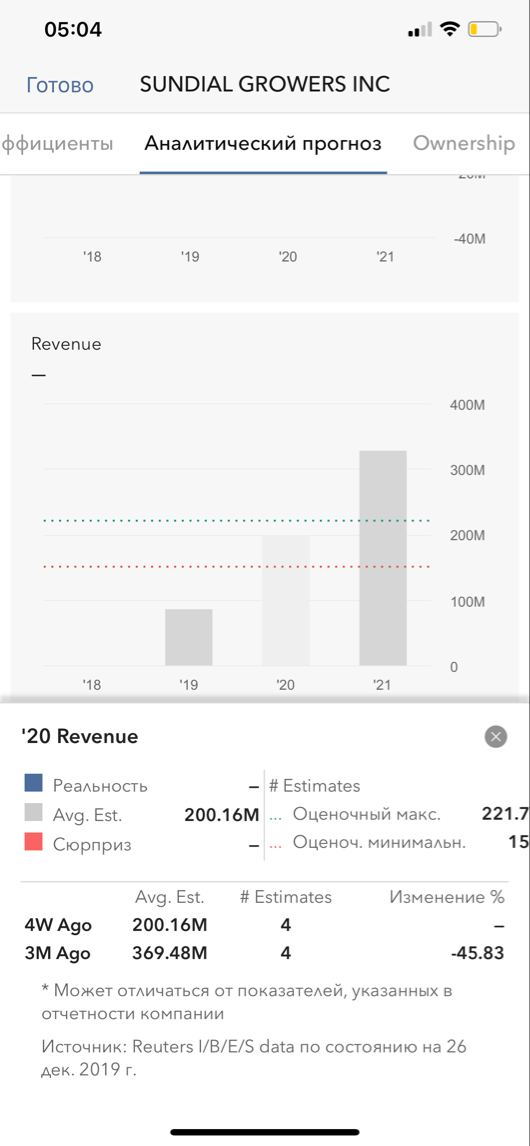Viewport: 530px width, 1146px height.
Task: Tap the Изменение % column header
Action: [x=447, y=897]
